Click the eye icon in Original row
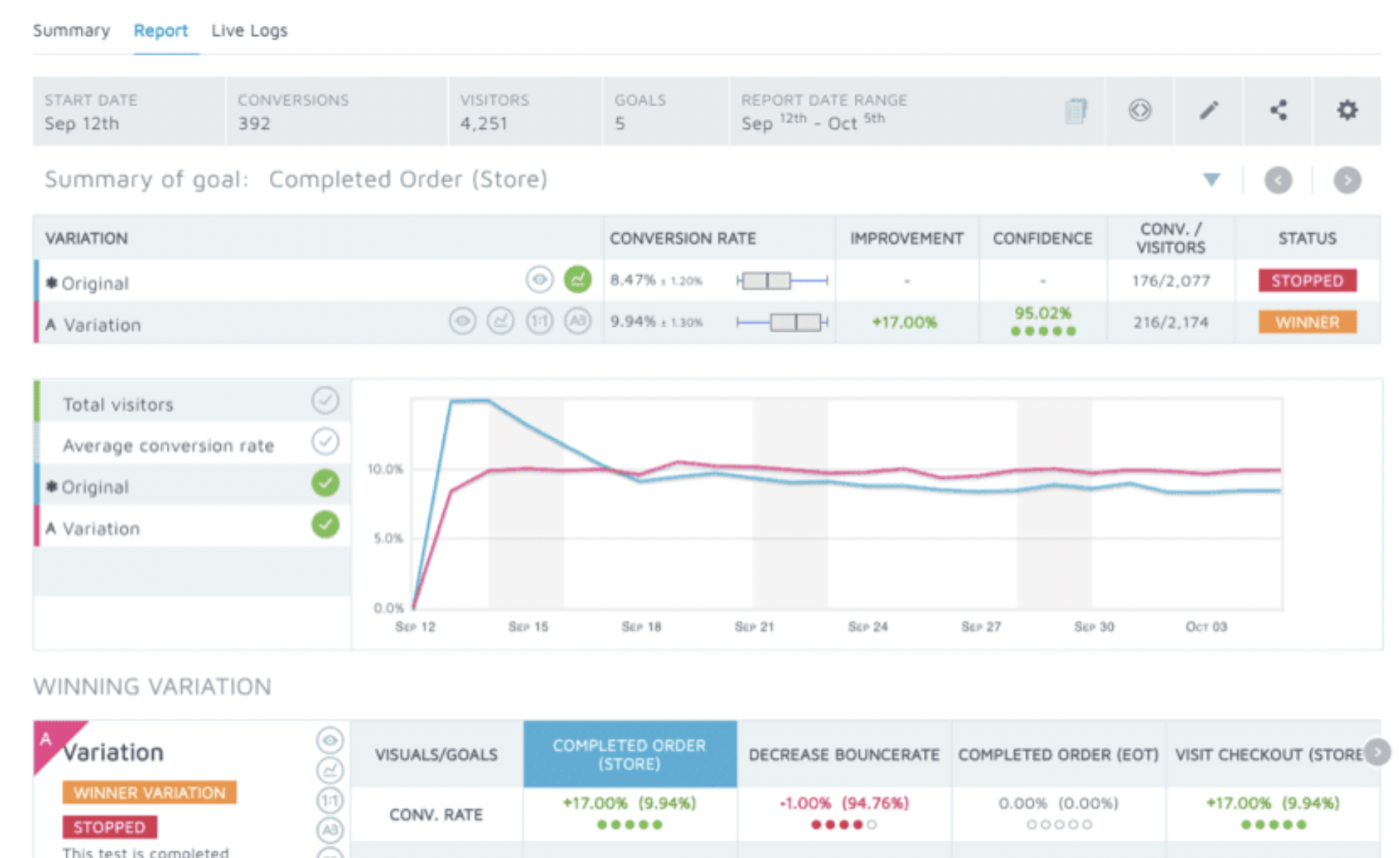The image size is (1400, 858). coord(539,279)
